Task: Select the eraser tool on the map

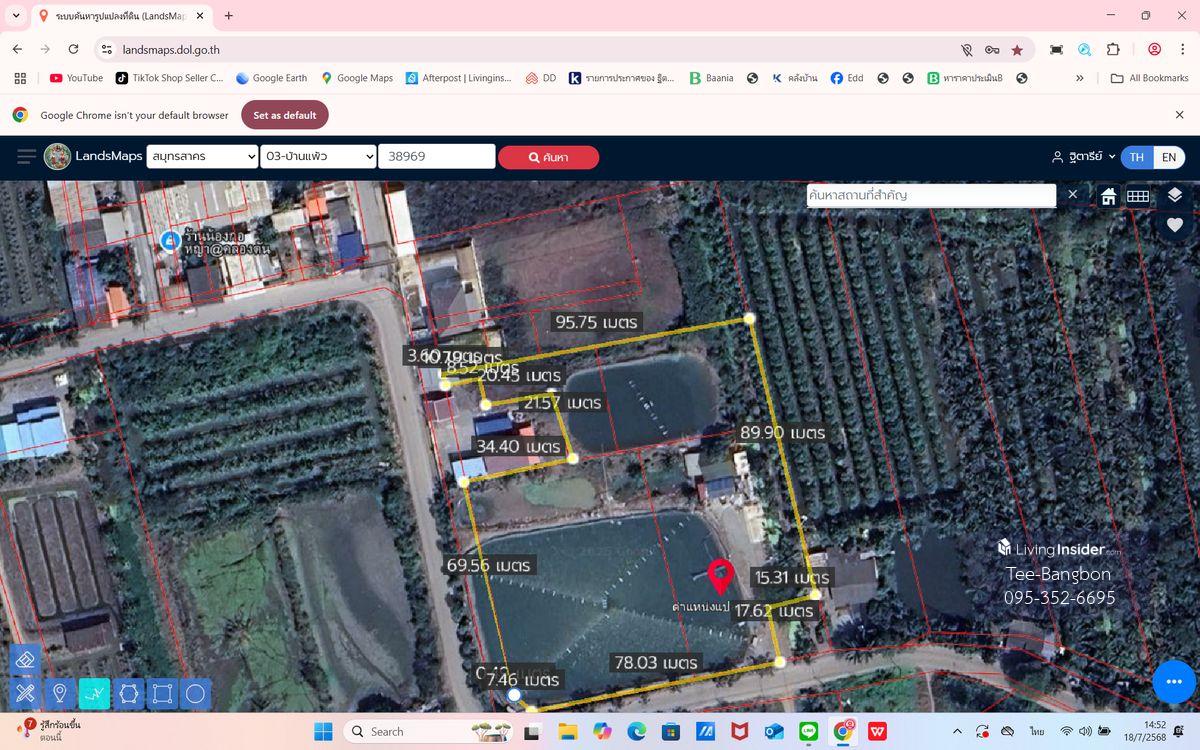Action: click(26, 659)
